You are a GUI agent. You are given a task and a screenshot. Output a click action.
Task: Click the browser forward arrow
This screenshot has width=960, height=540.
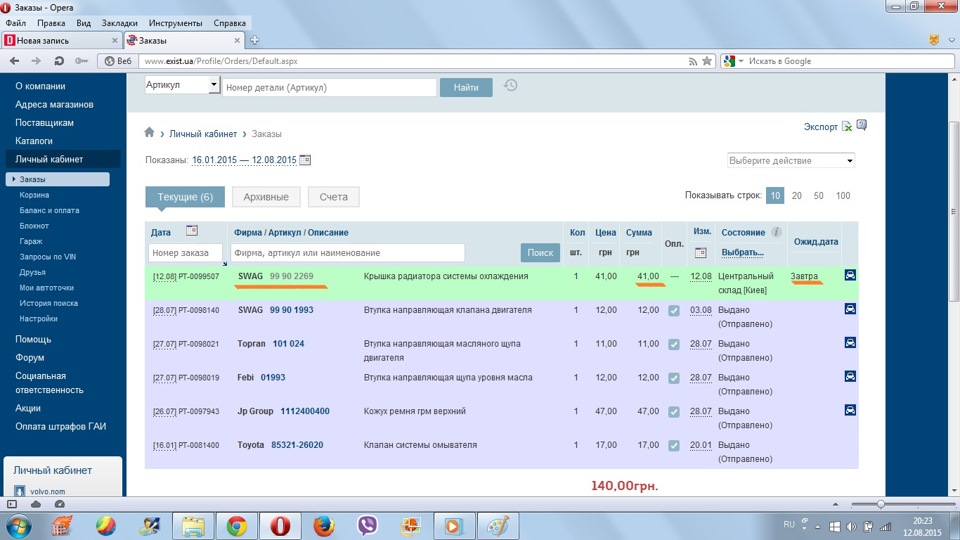click(x=36, y=61)
